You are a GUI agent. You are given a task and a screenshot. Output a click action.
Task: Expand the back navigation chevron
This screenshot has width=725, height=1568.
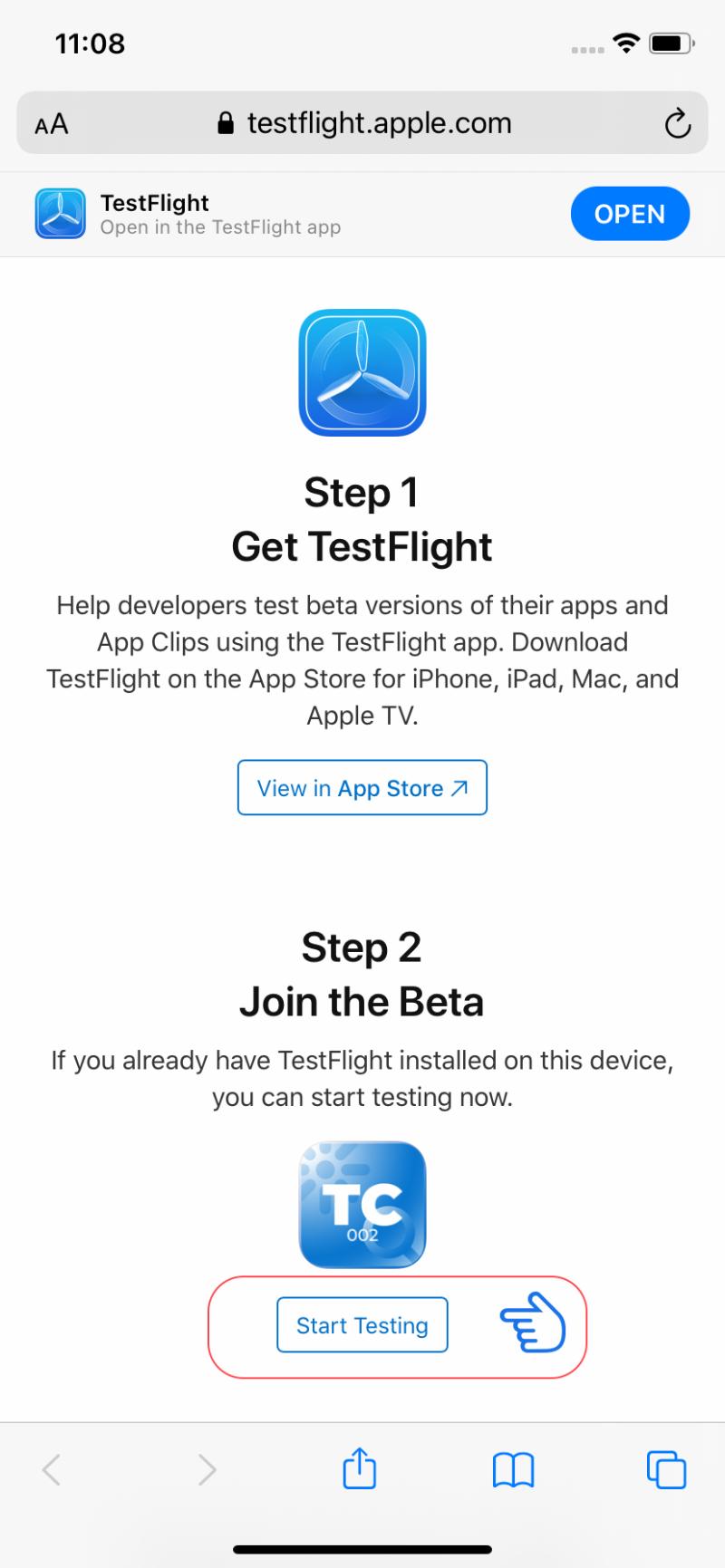pyautogui.click(x=53, y=1469)
